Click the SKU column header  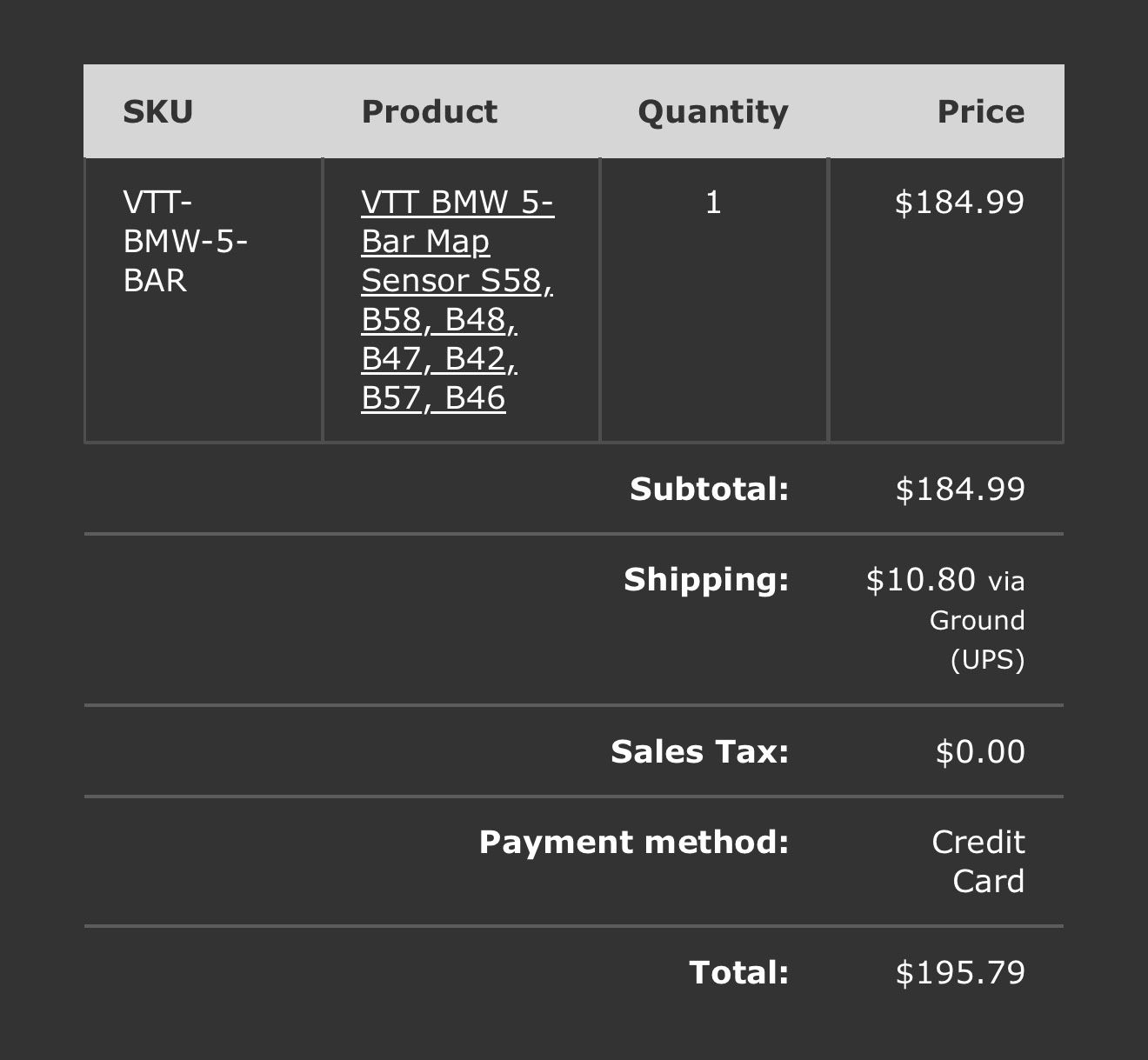(157, 111)
